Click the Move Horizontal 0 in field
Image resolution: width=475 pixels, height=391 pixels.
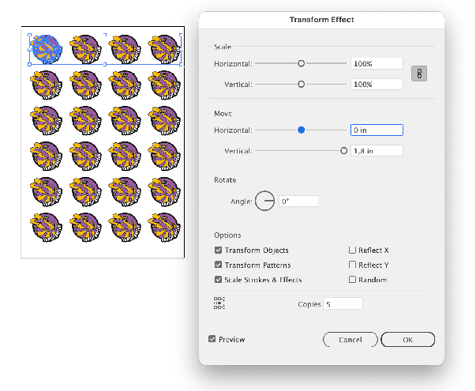[377, 130]
